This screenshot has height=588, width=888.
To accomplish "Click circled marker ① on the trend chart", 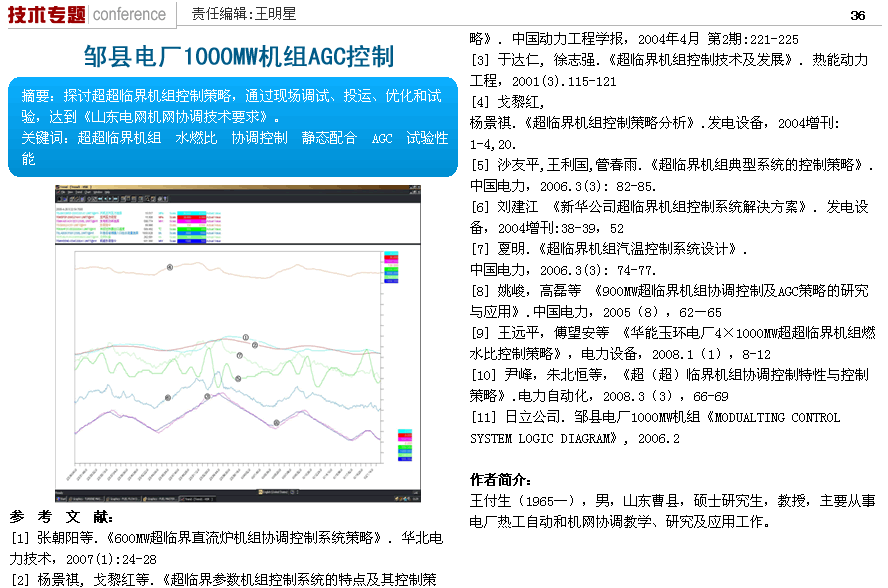I will pos(246,338).
